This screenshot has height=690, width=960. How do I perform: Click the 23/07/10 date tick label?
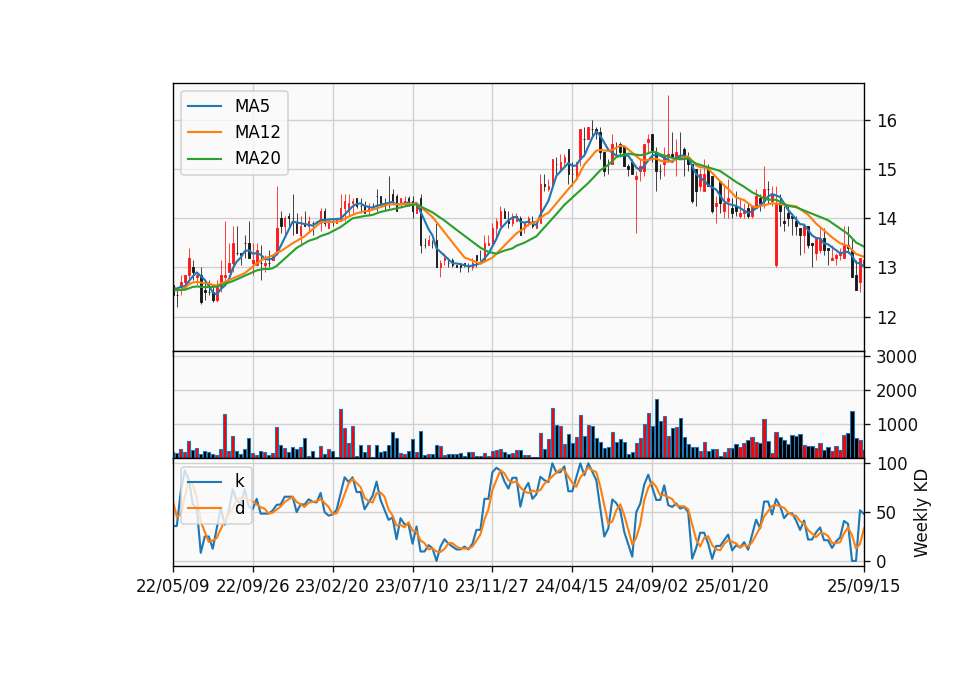(412, 586)
